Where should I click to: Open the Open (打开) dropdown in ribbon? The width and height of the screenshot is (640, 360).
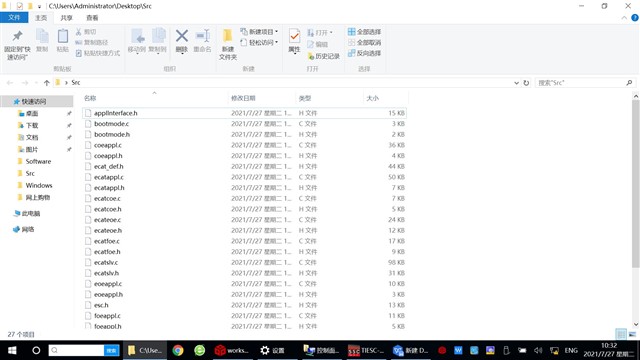320,32
